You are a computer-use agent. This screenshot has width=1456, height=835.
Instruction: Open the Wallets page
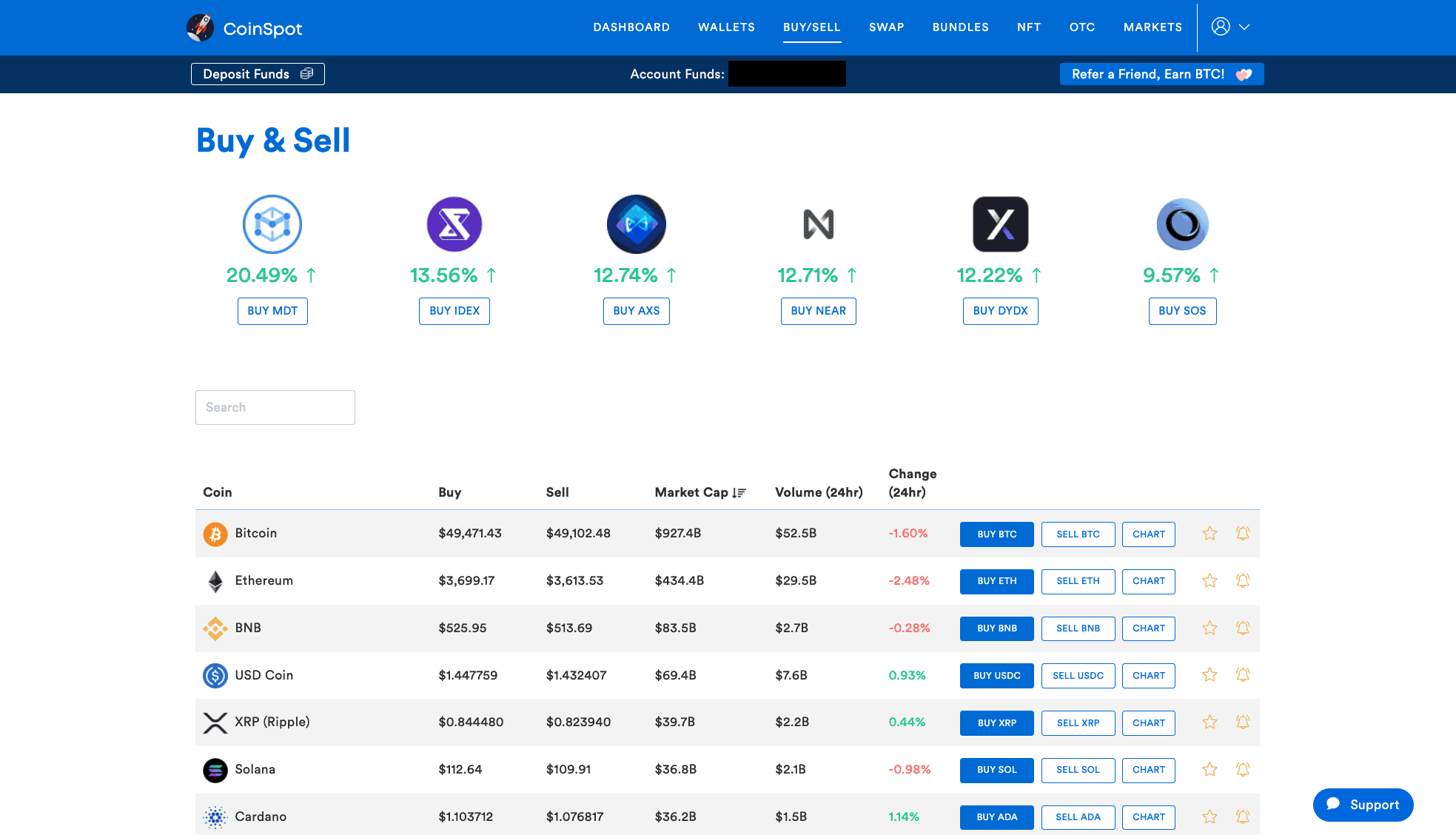pyautogui.click(x=726, y=27)
